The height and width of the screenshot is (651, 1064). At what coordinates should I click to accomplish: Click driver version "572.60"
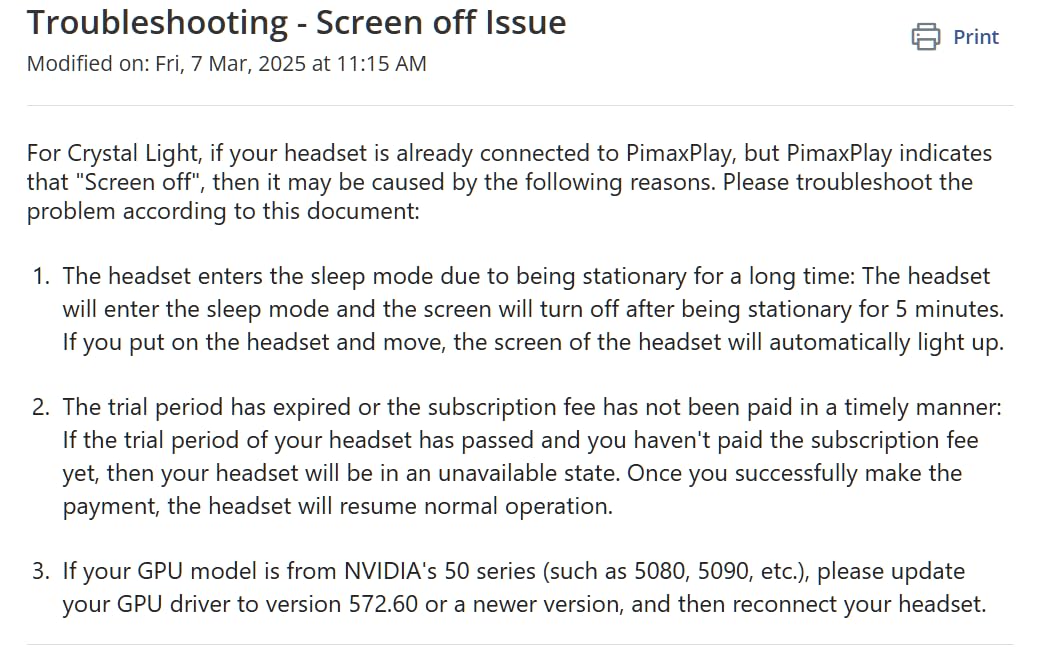[x=386, y=604]
